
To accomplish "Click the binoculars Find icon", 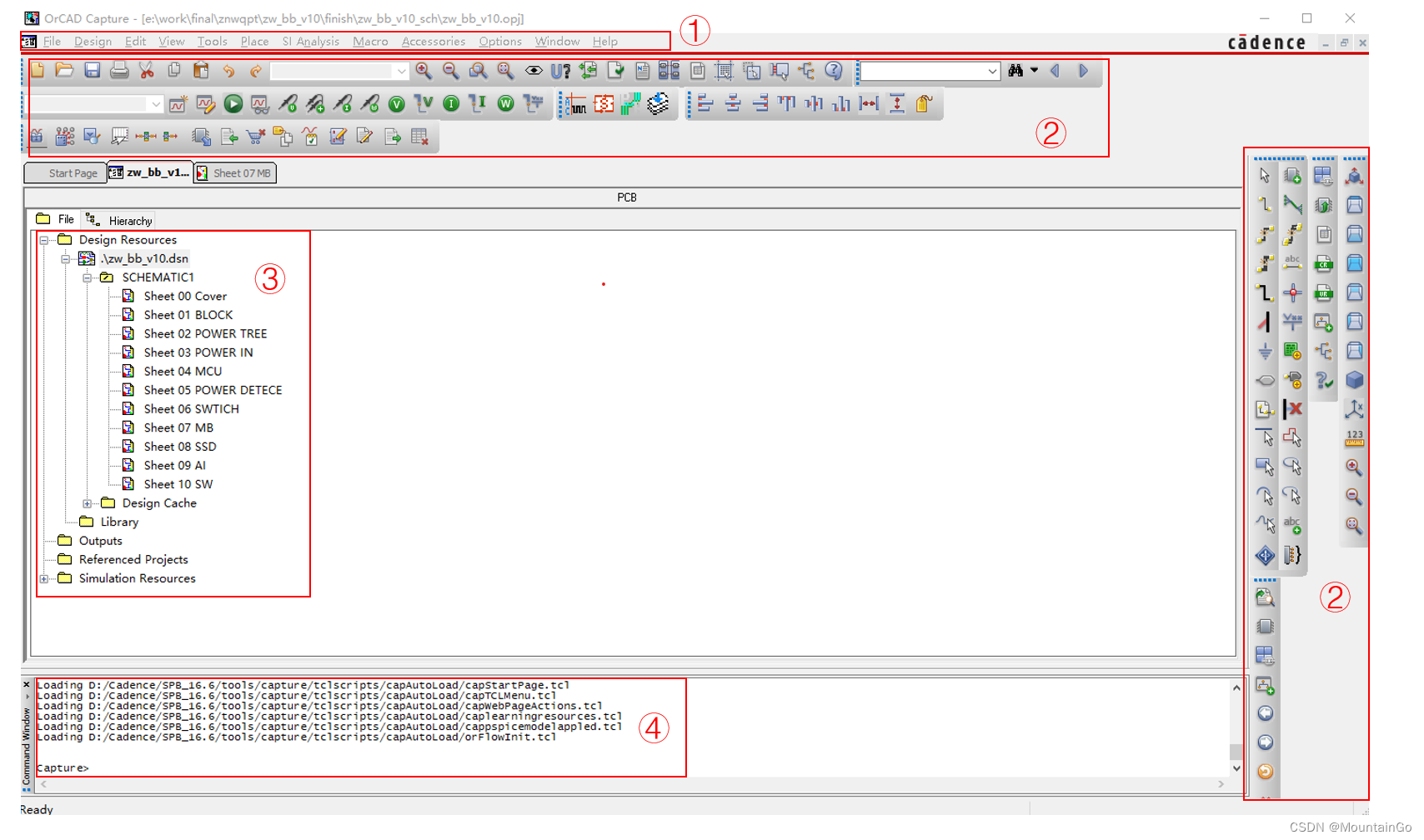I will click(x=1015, y=71).
